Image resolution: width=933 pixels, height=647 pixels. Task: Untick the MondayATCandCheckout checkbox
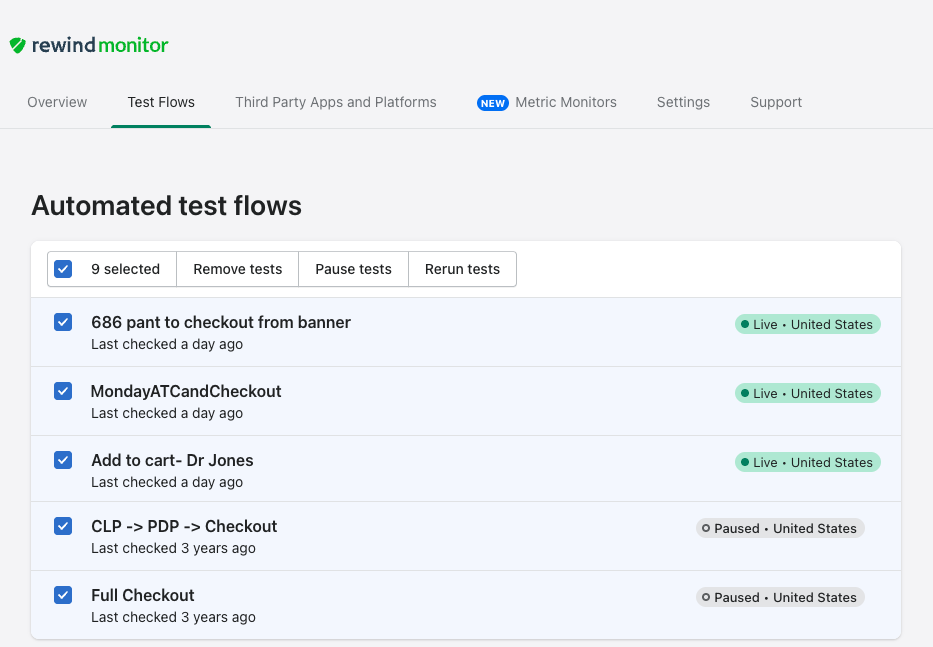click(63, 391)
